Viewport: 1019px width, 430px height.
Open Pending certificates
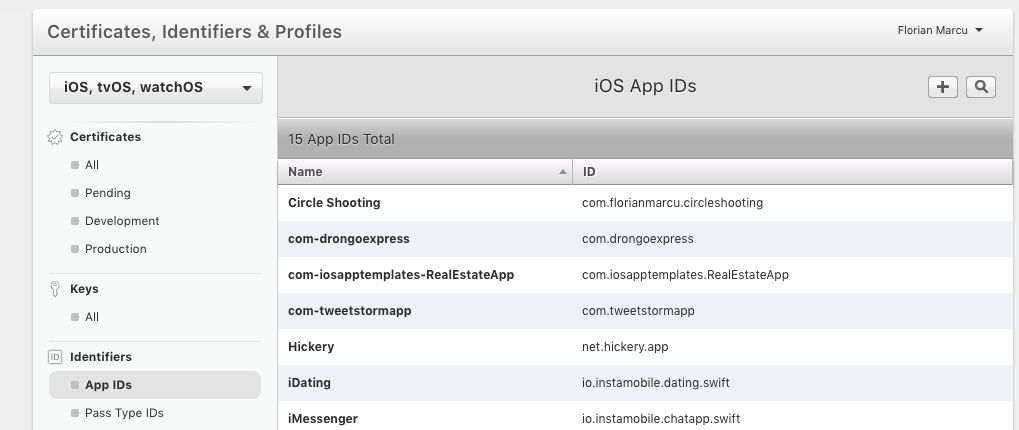click(x=107, y=193)
